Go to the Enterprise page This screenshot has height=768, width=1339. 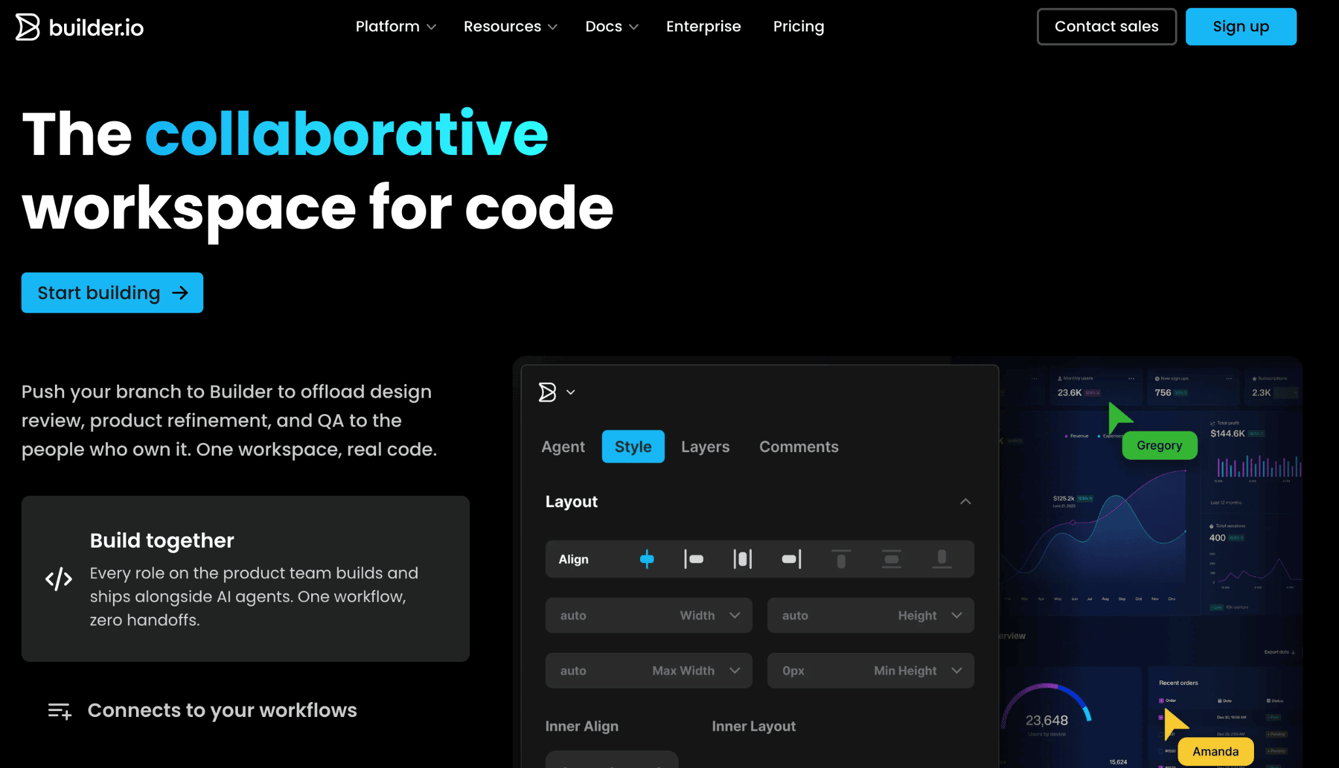click(x=704, y=27)
